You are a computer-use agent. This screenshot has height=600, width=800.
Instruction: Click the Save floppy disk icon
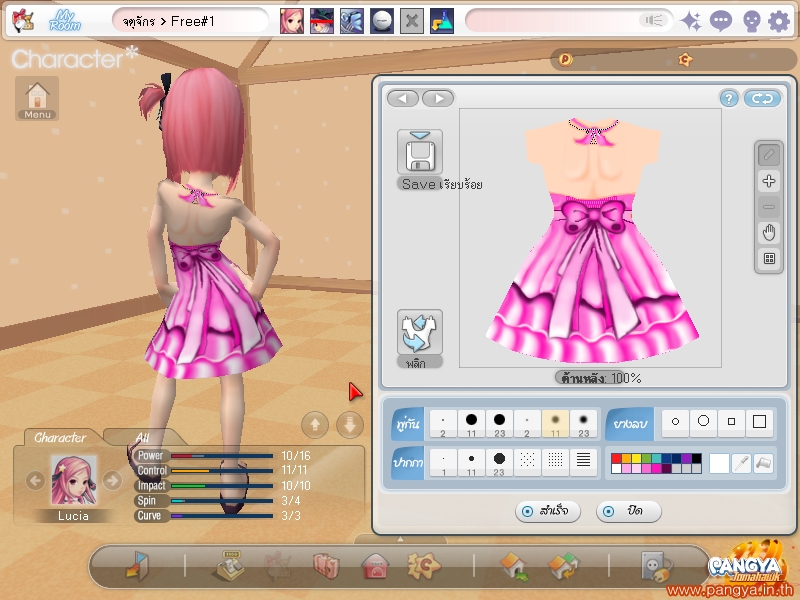pyautogui.click(x=419, y=152)
